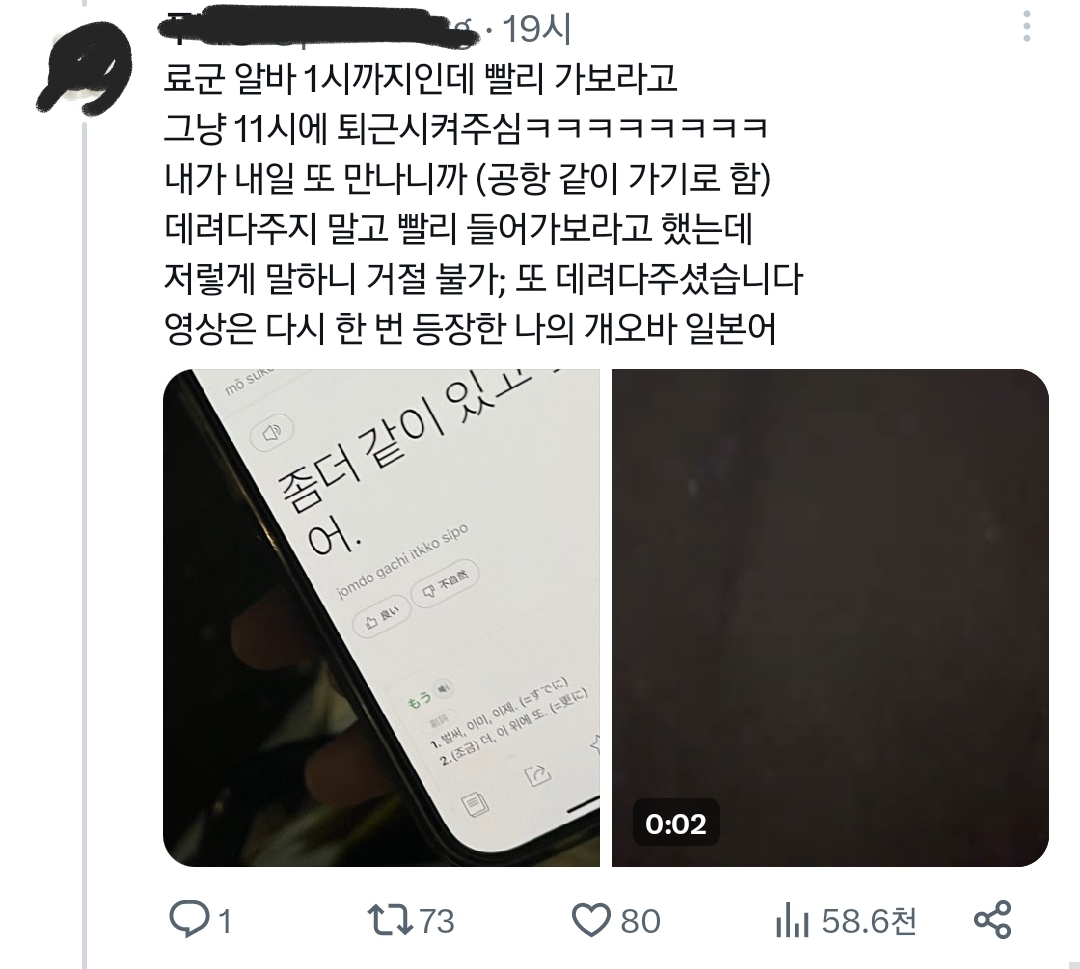Click the reply count 1
The width and height of the screenshot is (1080, 969).
coord(225,921)
